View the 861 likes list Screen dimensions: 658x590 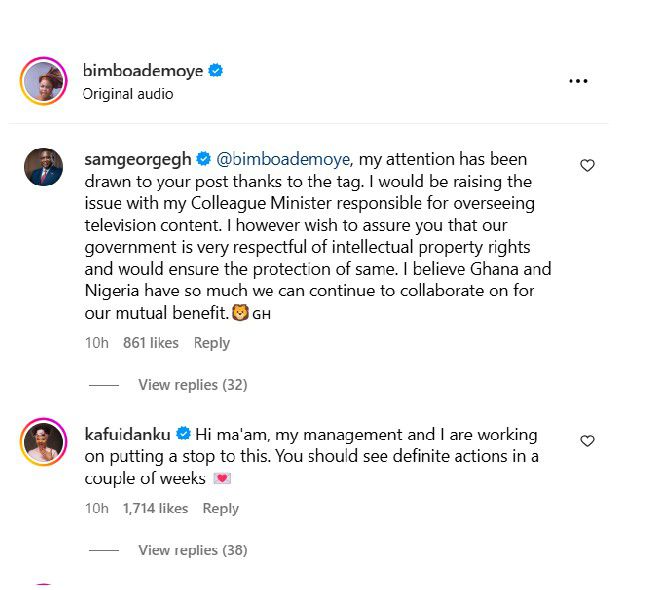click(x=150, y=343)
